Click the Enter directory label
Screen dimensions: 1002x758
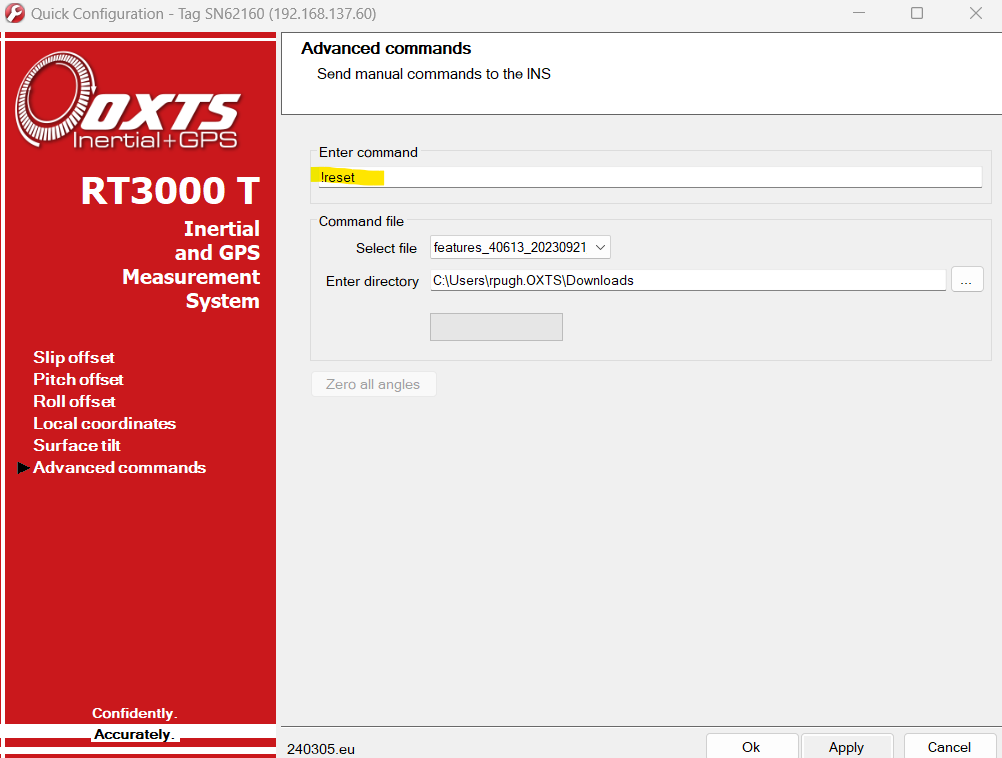click(x=372, y=281)
